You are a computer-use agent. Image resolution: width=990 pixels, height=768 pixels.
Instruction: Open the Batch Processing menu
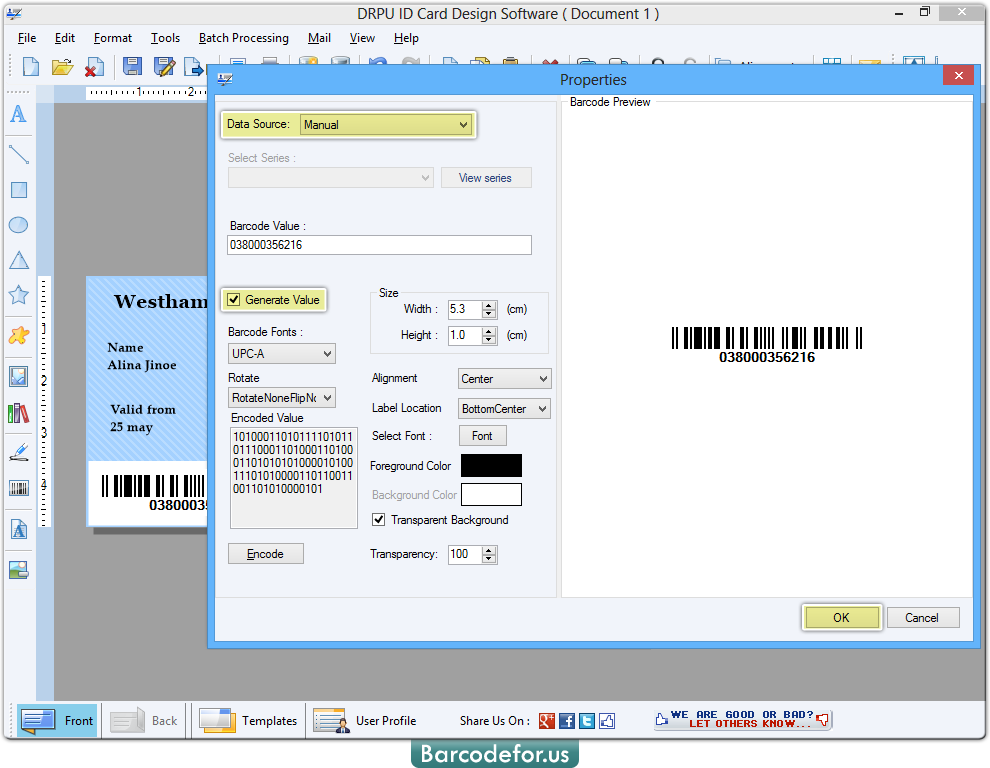point(243,38)
